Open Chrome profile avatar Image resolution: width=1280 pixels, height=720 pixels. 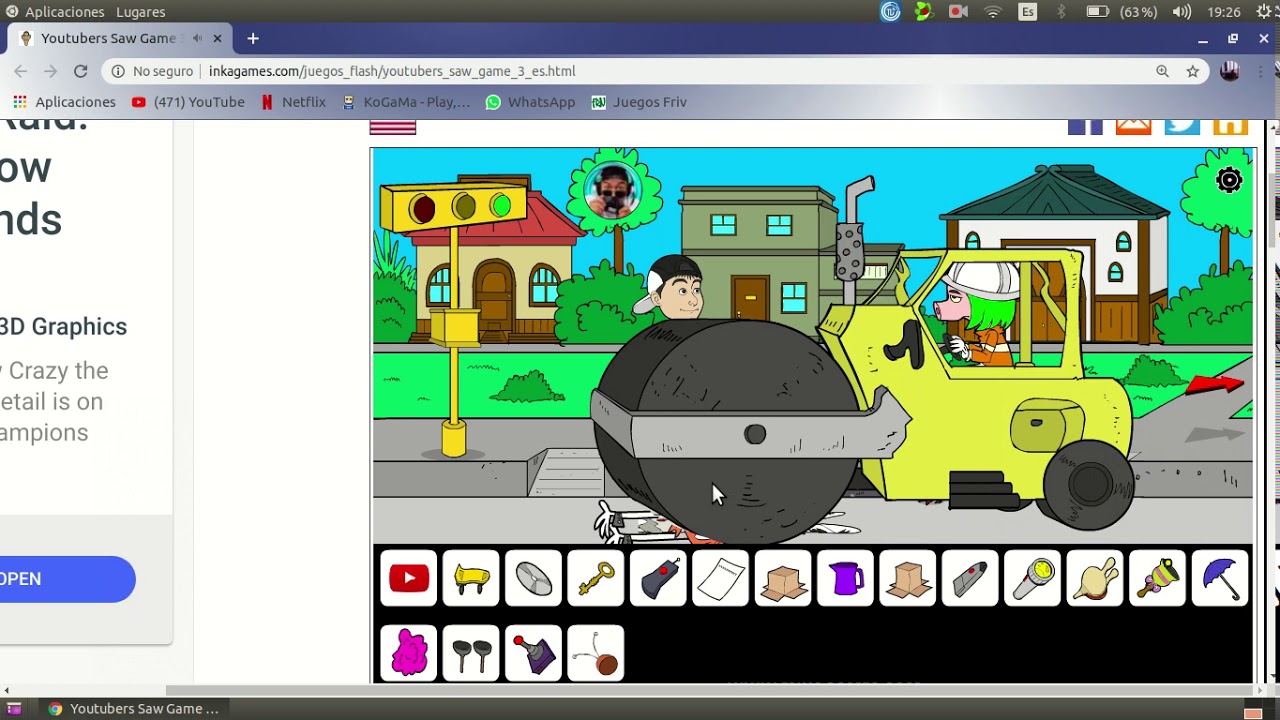(x=1230, y=71)
